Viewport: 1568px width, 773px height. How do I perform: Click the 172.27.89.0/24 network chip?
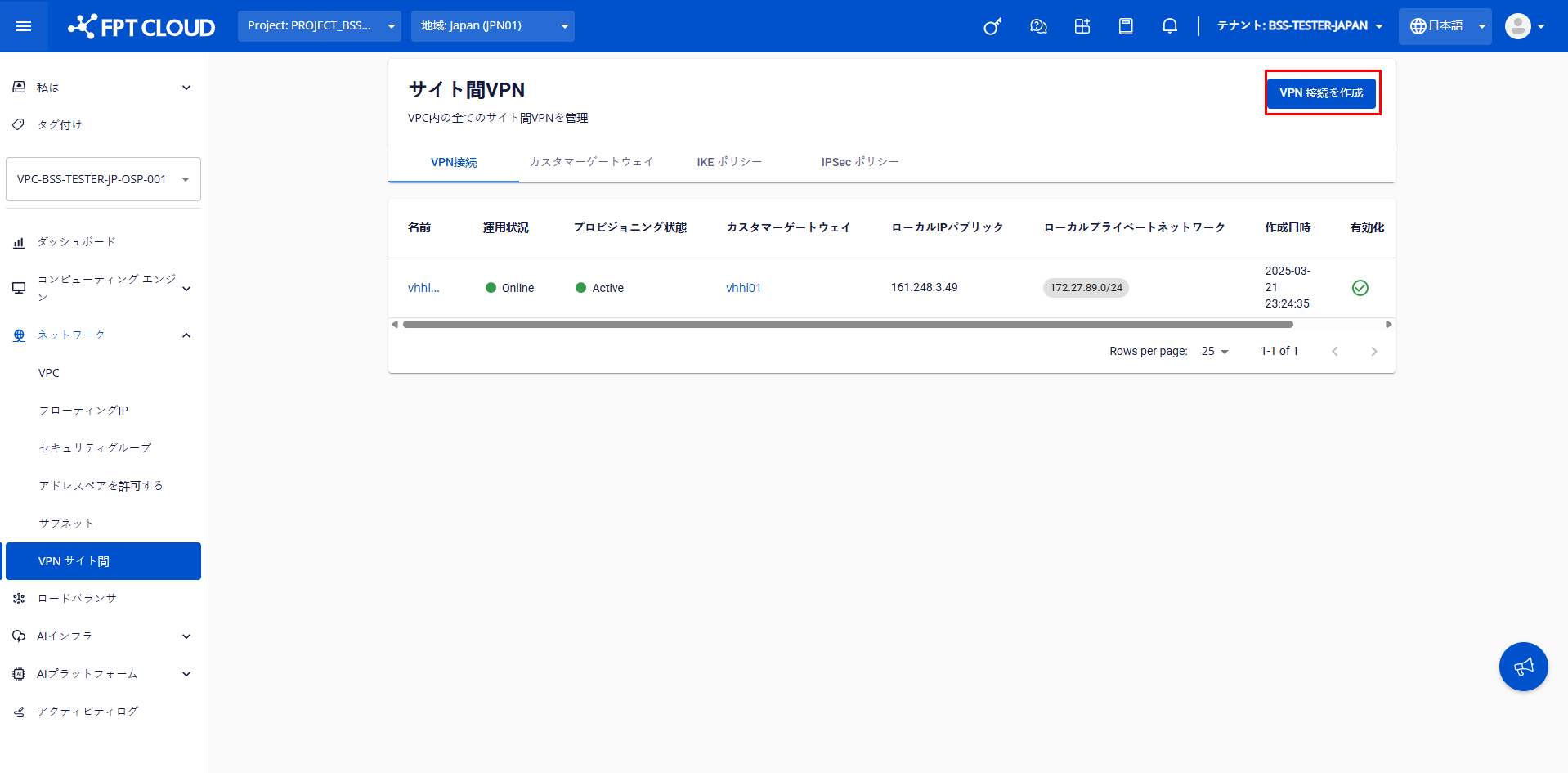point(1086,288)
